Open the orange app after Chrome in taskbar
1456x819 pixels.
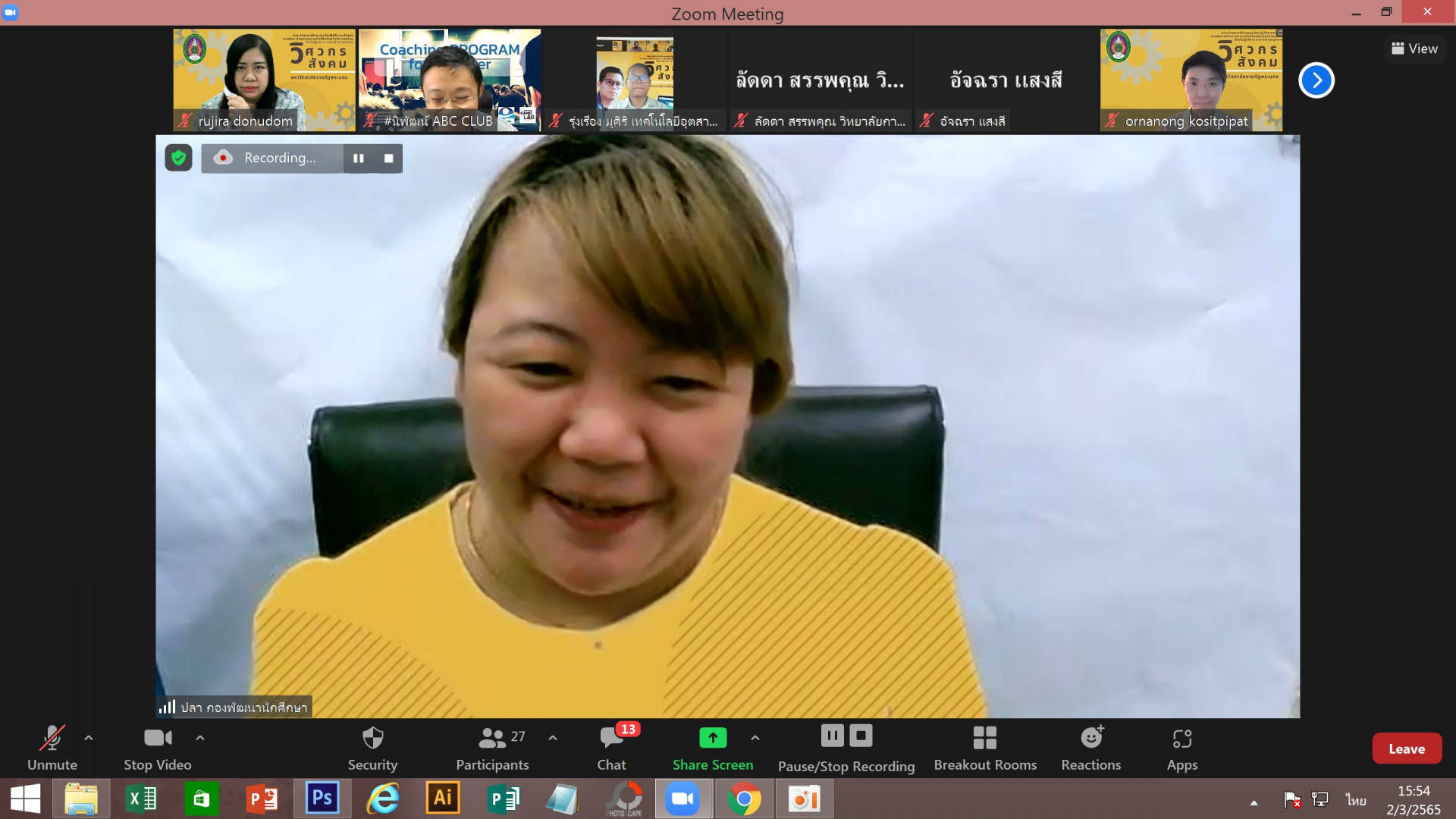click(x=805, y=799)
